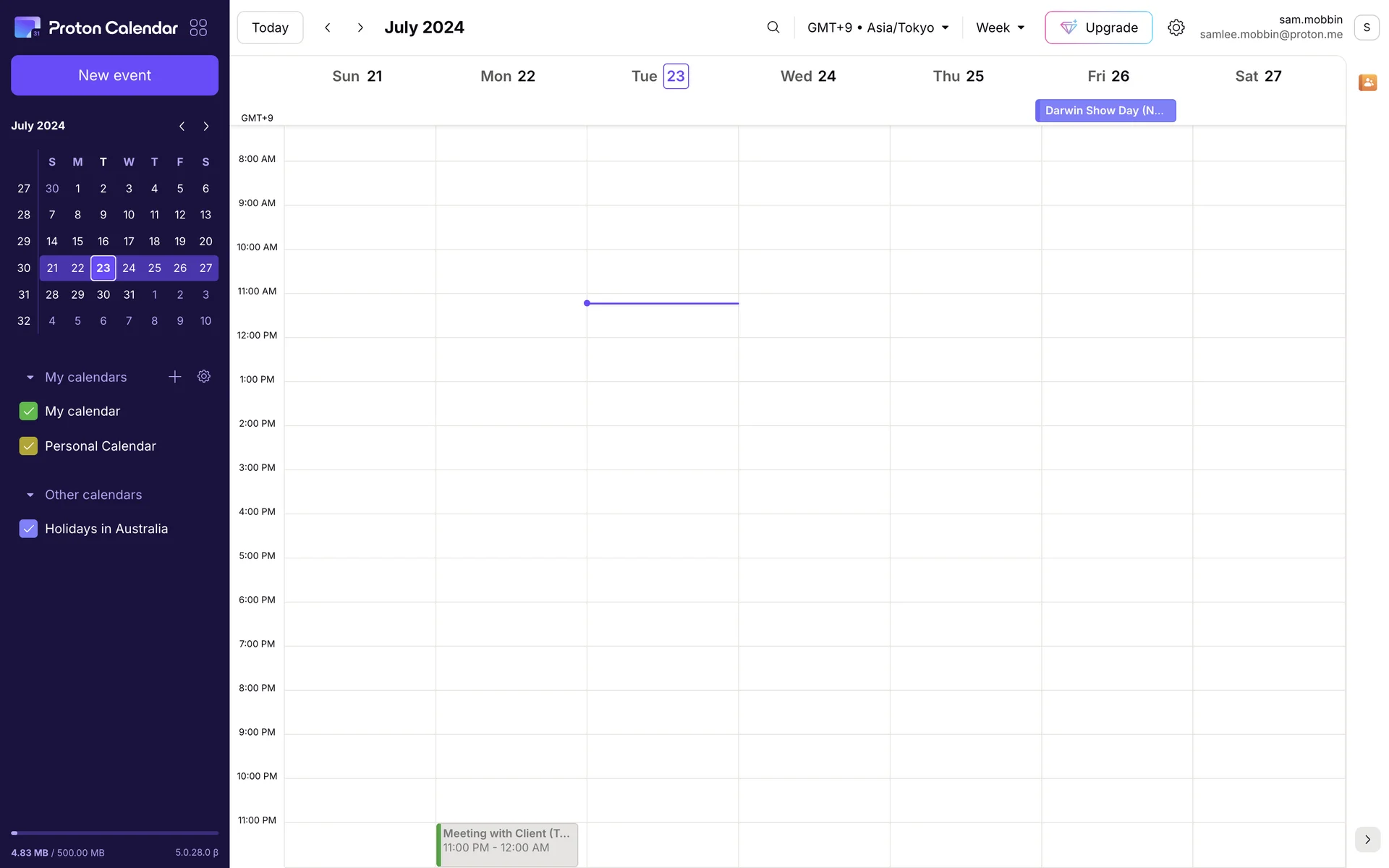Go to previous week arrow
This screenshot has width=1389, height=868.
coord(328,27)
